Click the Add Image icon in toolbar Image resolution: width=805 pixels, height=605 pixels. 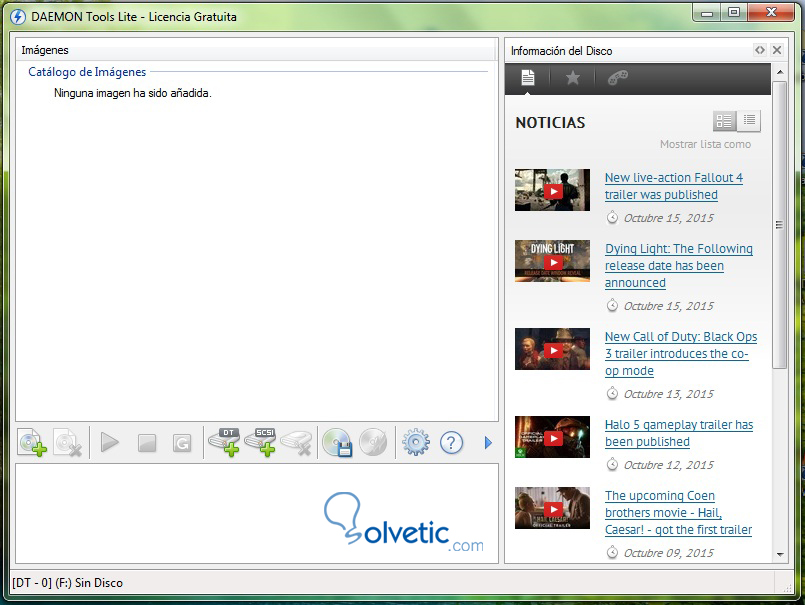click(x=32, y=442)
